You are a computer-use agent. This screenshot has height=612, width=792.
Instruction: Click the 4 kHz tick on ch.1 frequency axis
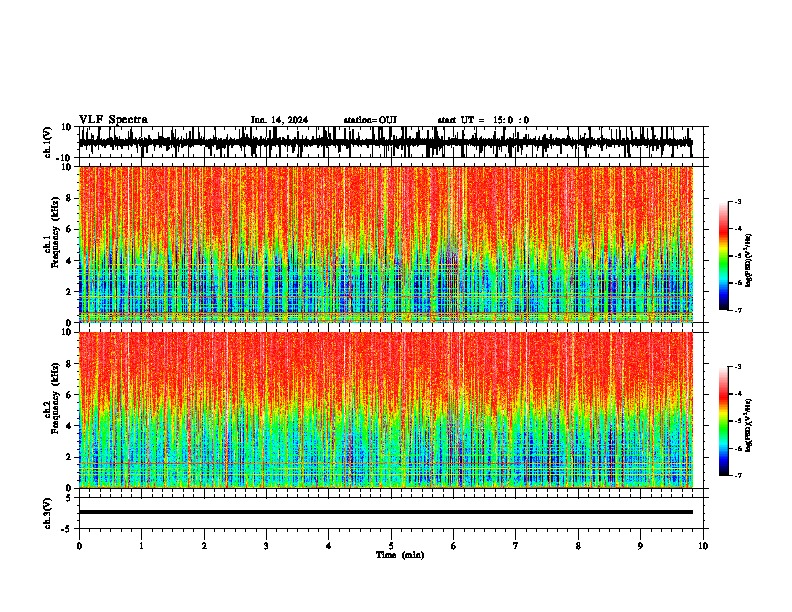69,260
